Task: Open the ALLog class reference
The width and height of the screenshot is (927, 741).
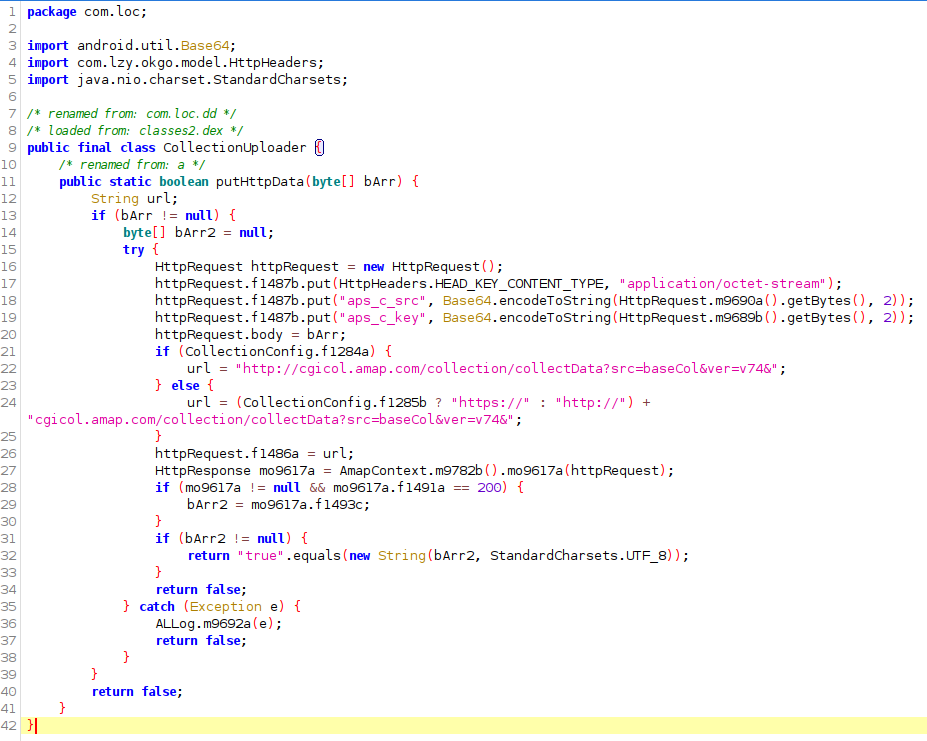Action: (x=175, y=623)
